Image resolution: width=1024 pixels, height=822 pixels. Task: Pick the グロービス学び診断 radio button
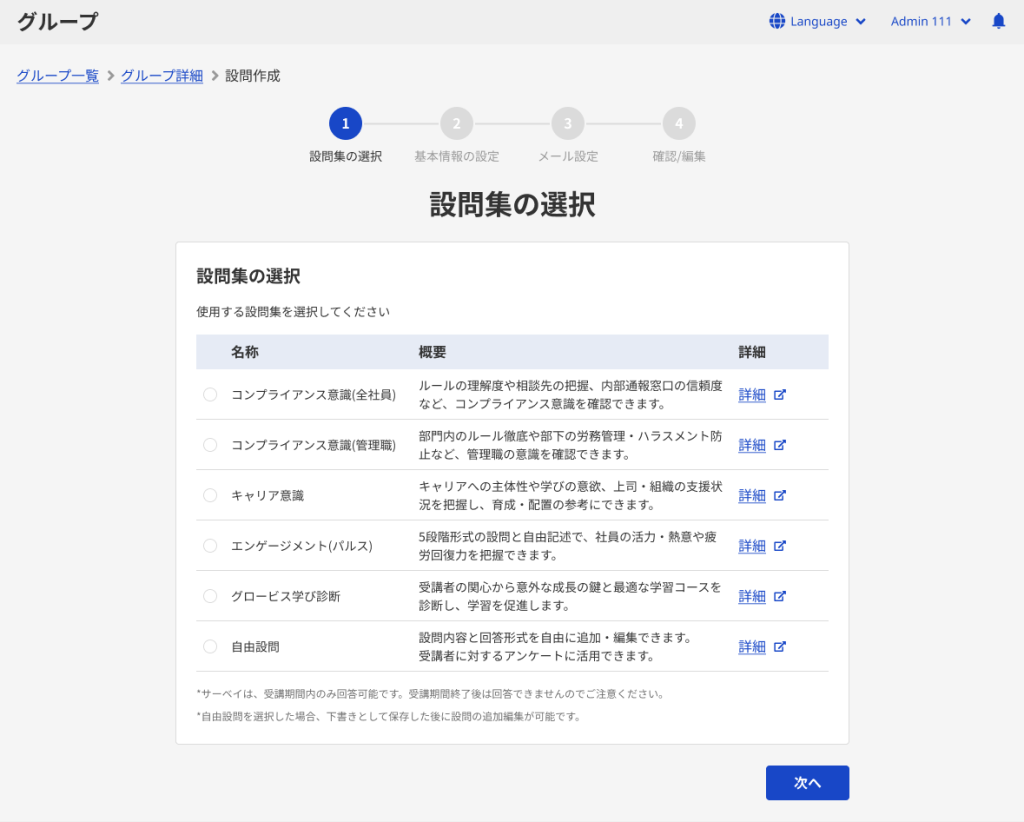pyautogui.click(x=210, y=596)
